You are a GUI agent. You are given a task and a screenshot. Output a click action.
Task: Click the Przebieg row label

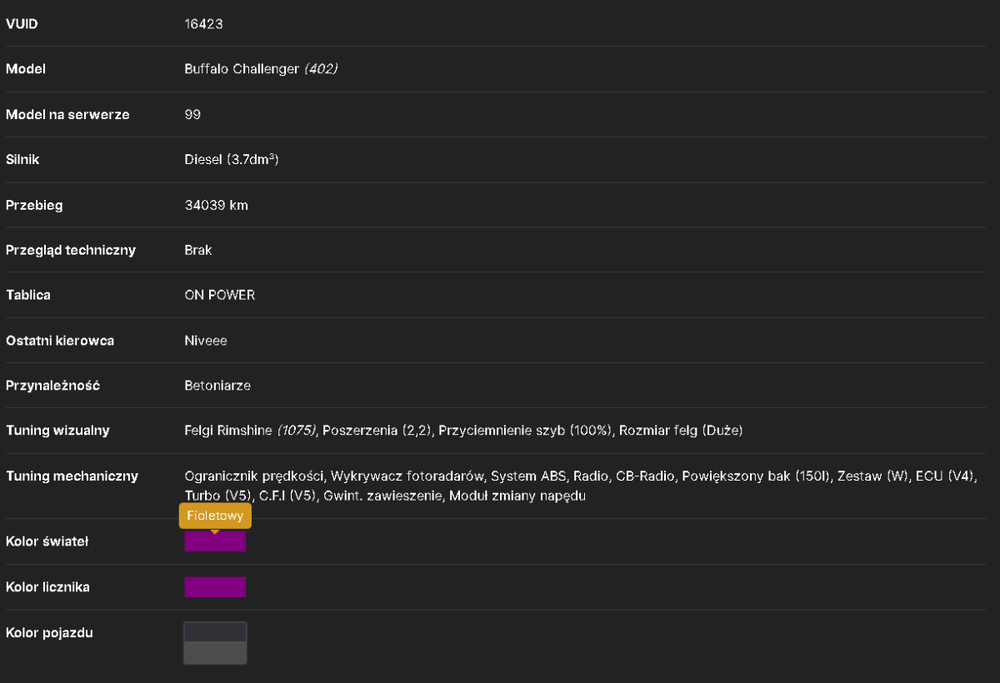[34, 205]
